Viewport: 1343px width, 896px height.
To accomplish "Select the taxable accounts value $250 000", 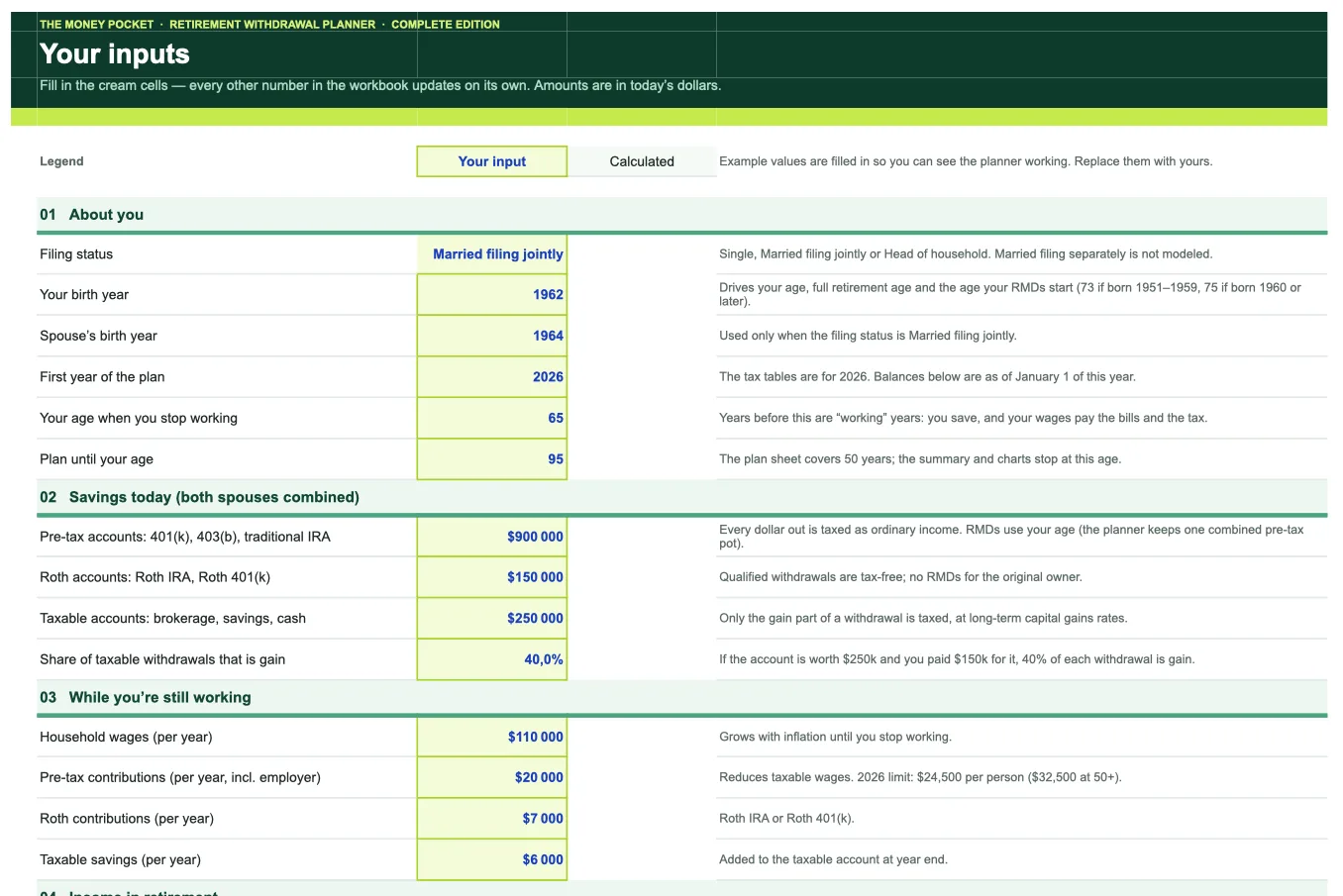I will [492, 619].
